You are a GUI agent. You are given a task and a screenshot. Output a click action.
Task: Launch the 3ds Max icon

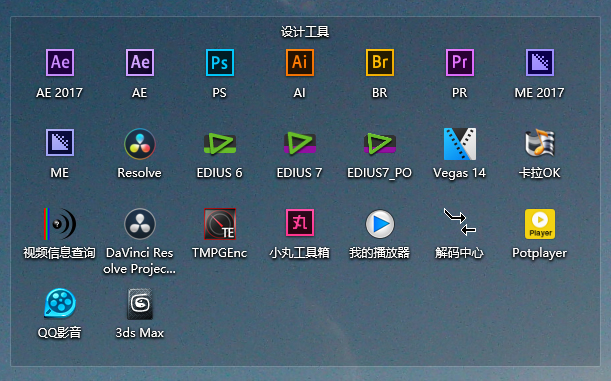pos(140,304)
